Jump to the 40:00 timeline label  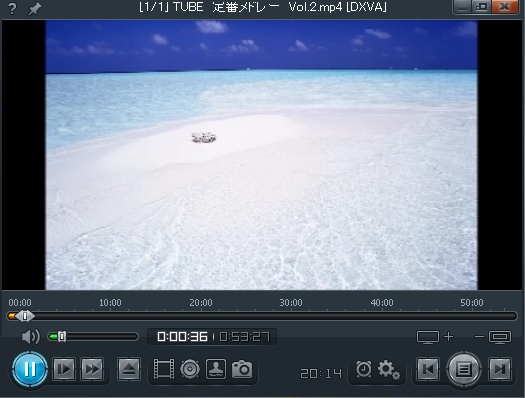382,303
